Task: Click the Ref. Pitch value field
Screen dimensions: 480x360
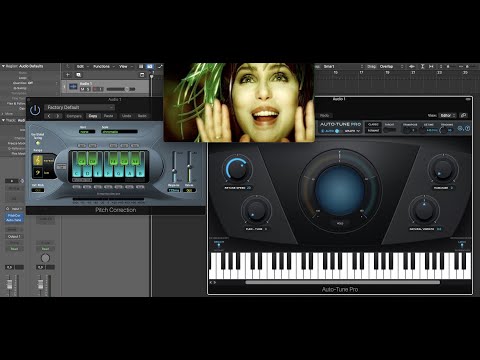Action: pyautogui.click(x=38, y=190)
